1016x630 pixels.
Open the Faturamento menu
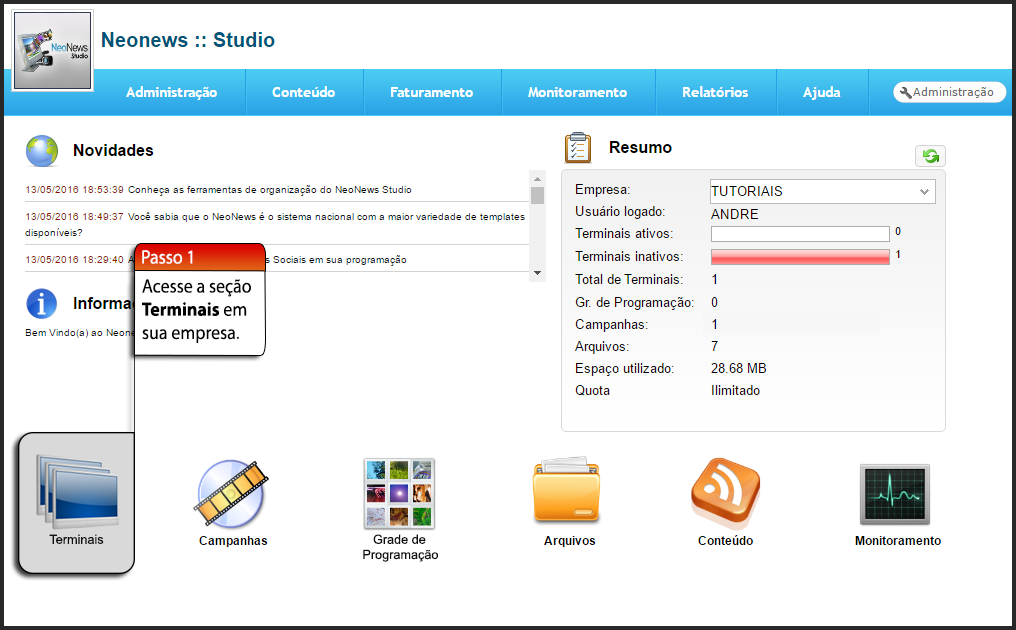click(x=431, y=92)
